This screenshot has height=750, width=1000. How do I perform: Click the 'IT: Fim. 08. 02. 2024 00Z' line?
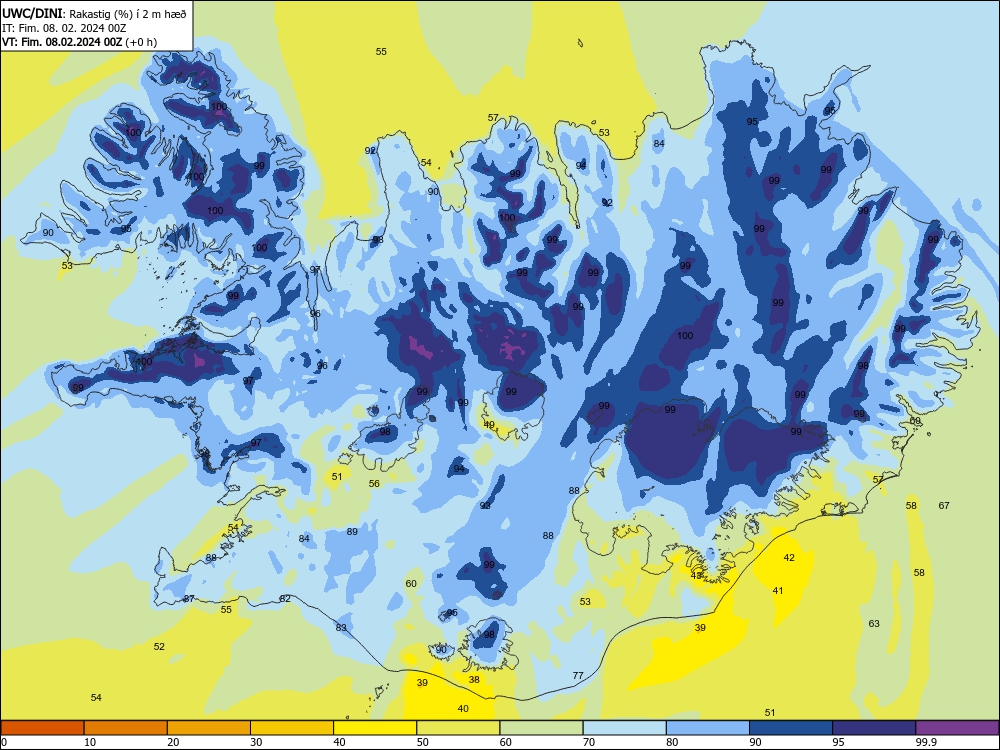[x=64, y=28]
